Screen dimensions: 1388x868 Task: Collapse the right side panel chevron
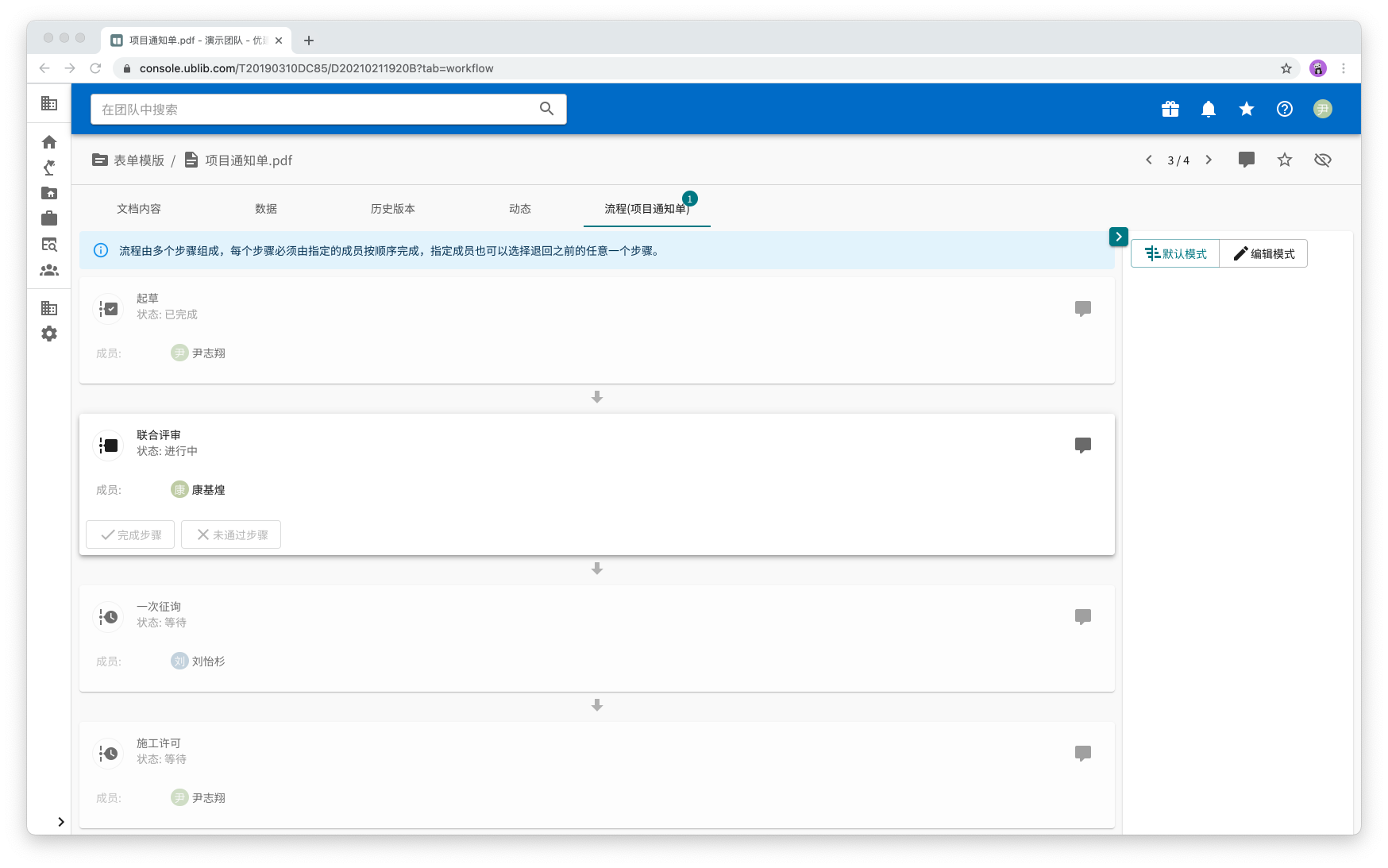coord(1119,237)
